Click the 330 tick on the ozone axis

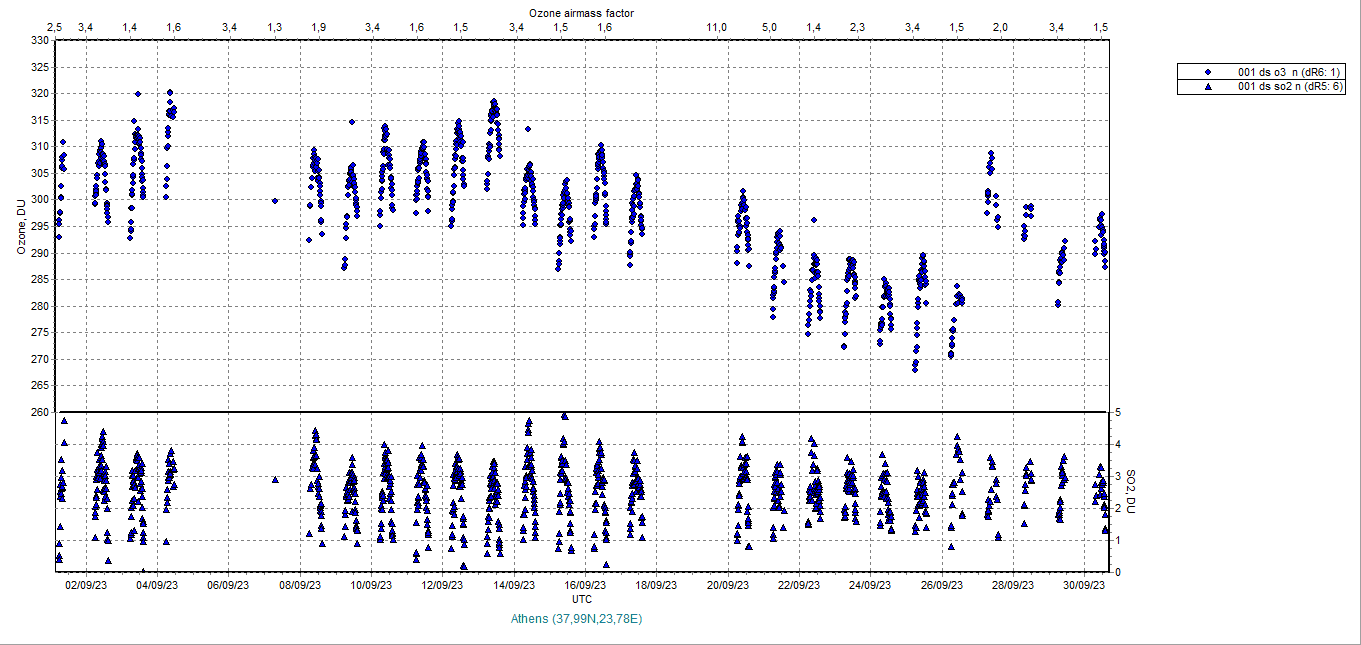point(39,41)
